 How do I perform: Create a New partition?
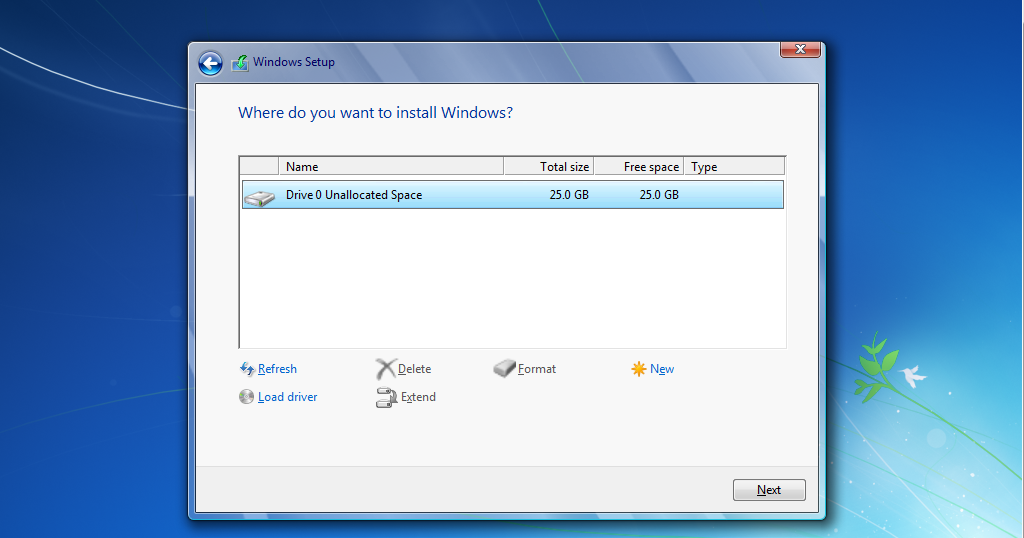(x=662, y=369)
